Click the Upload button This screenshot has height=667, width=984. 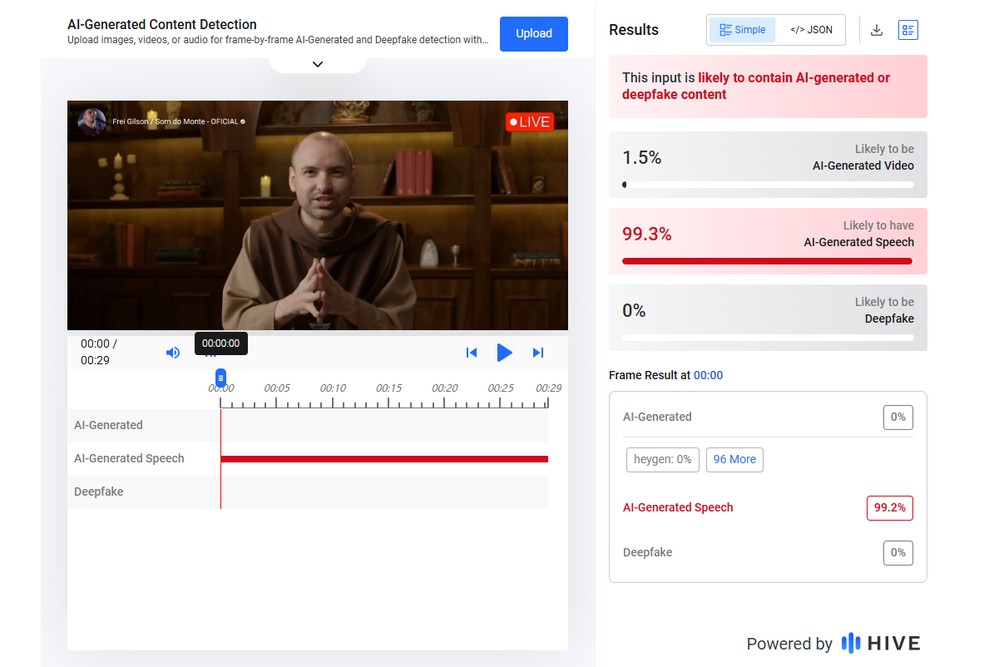(533, 33)
